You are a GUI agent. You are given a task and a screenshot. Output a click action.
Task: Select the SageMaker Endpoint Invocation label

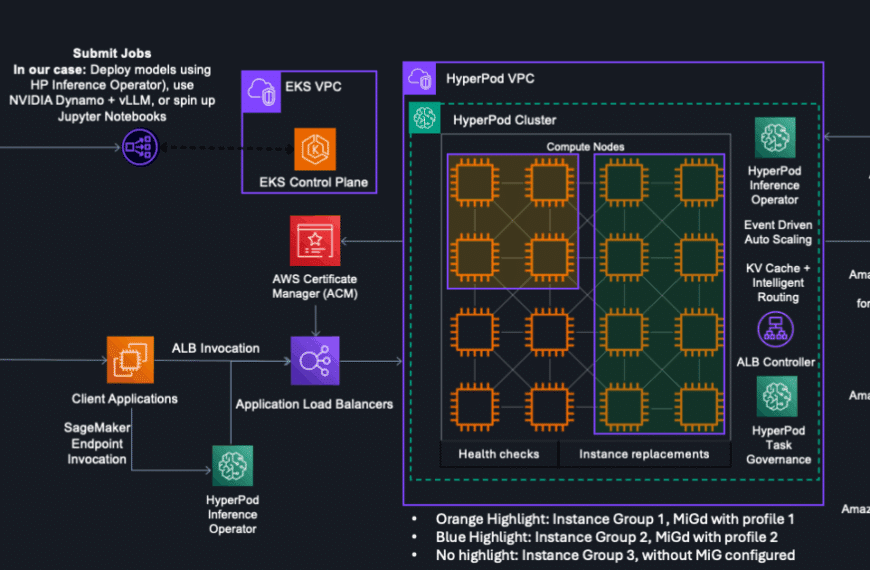click(98, 443)
